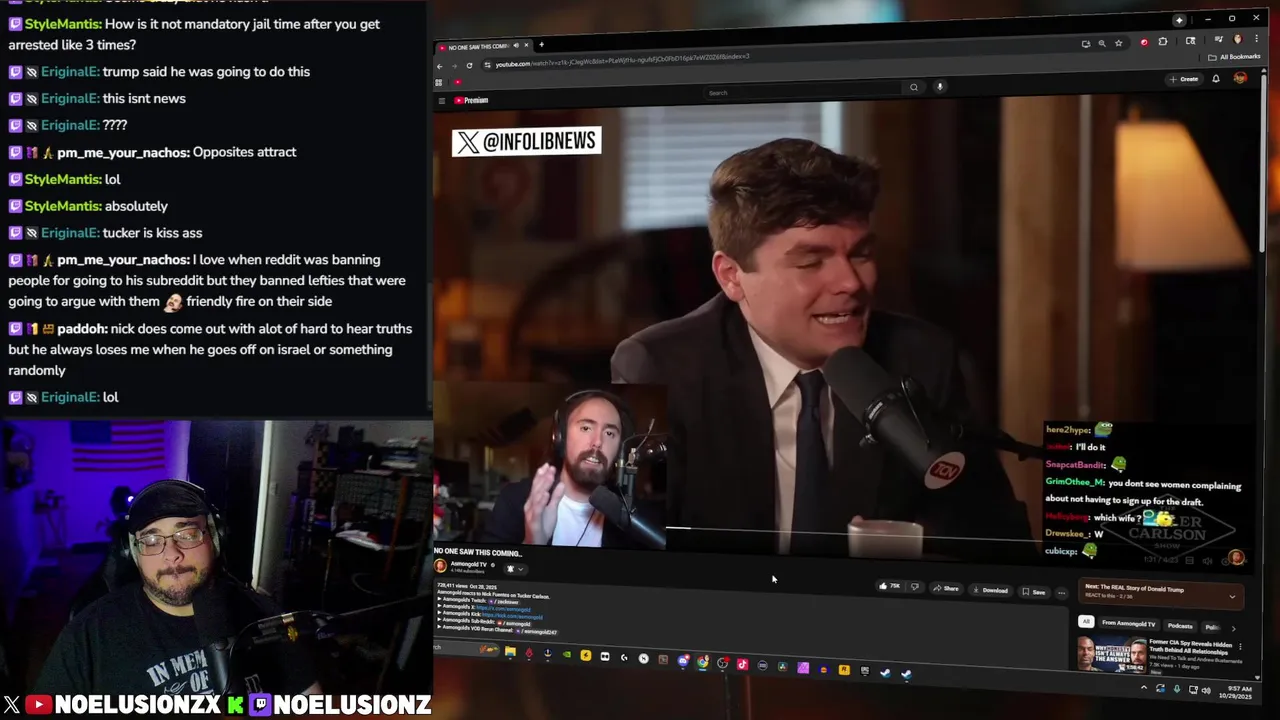Viewport: 1280px width, 720px height.
Task: Open TikTok in the taskbar
Action: (x=742, y=664)
